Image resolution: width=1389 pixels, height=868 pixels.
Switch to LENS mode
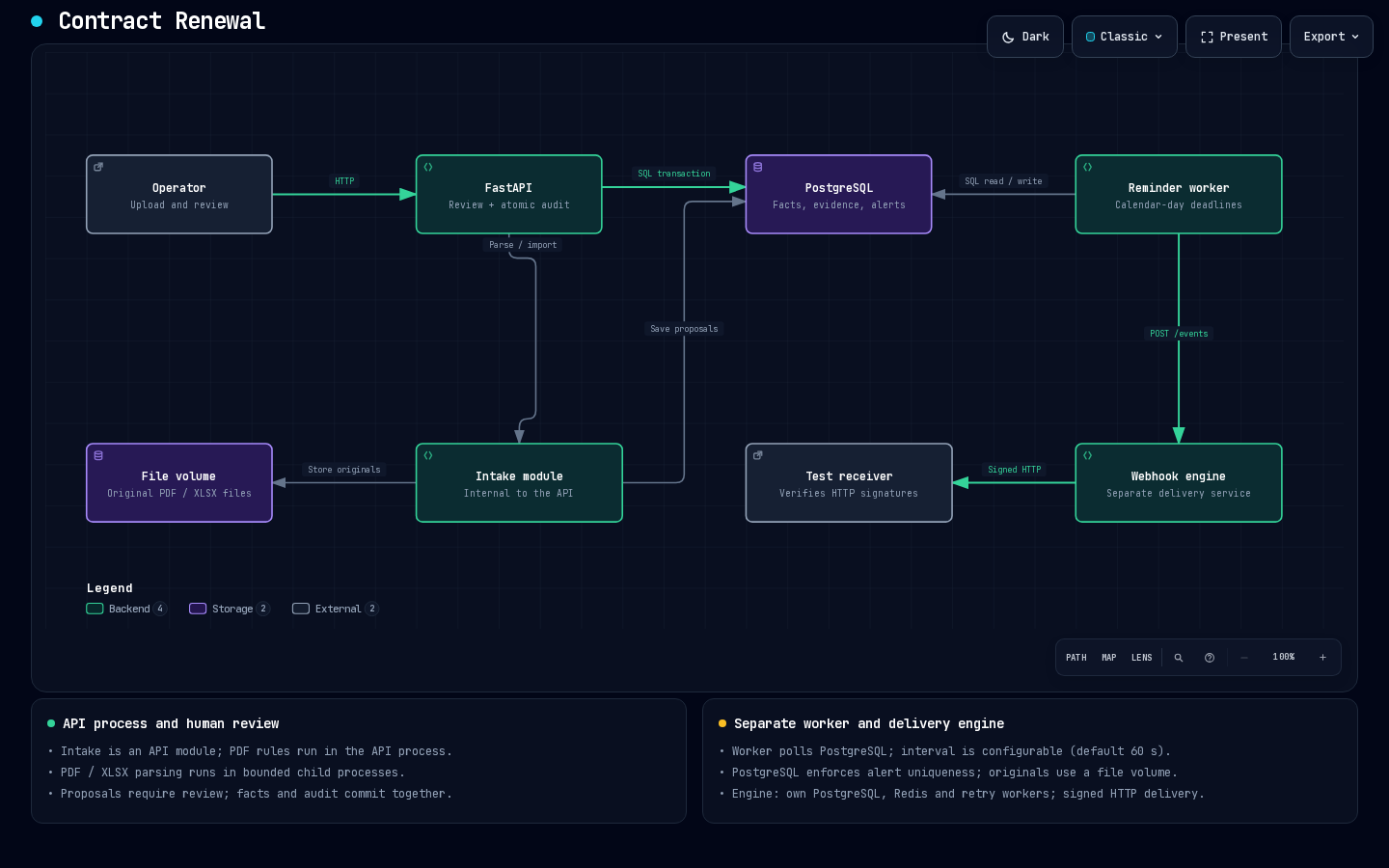[x=1142, y=658]
